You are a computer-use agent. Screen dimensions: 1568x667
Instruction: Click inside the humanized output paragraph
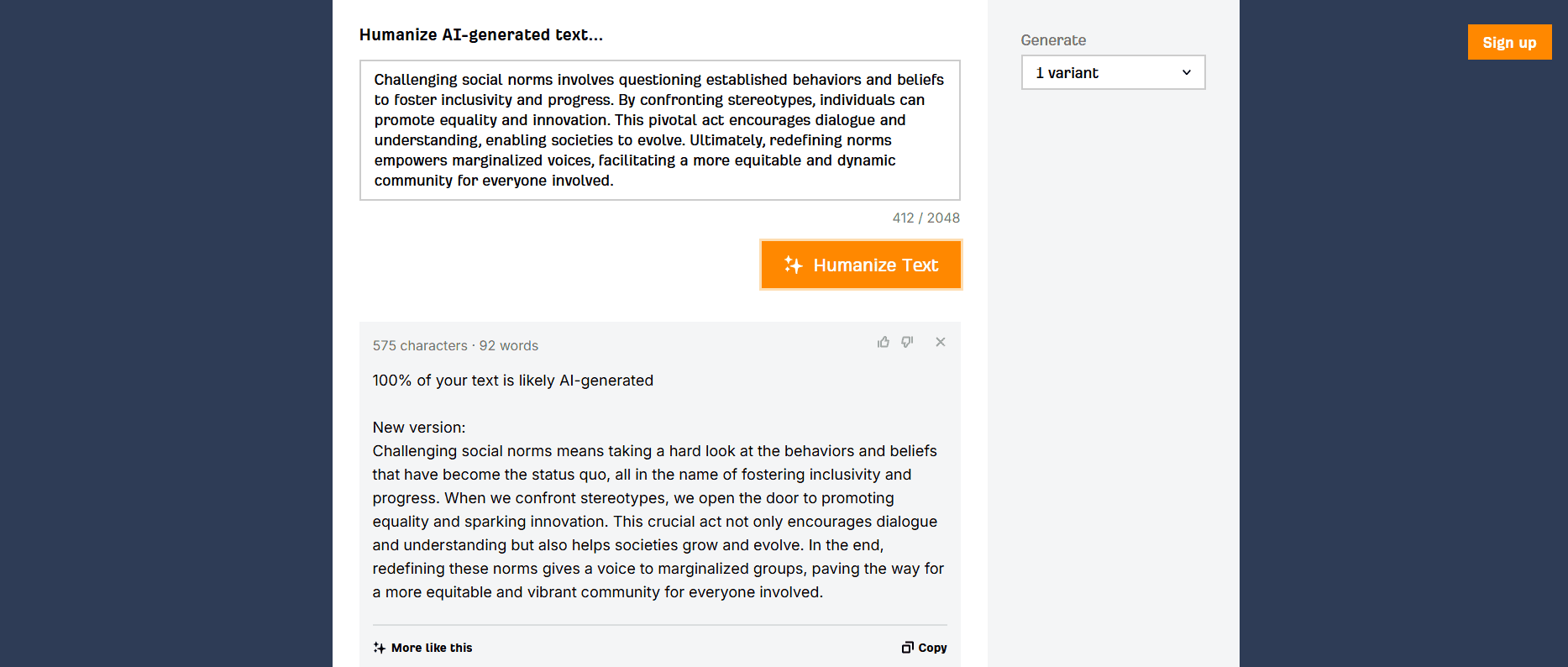click(x=658, y=522)
